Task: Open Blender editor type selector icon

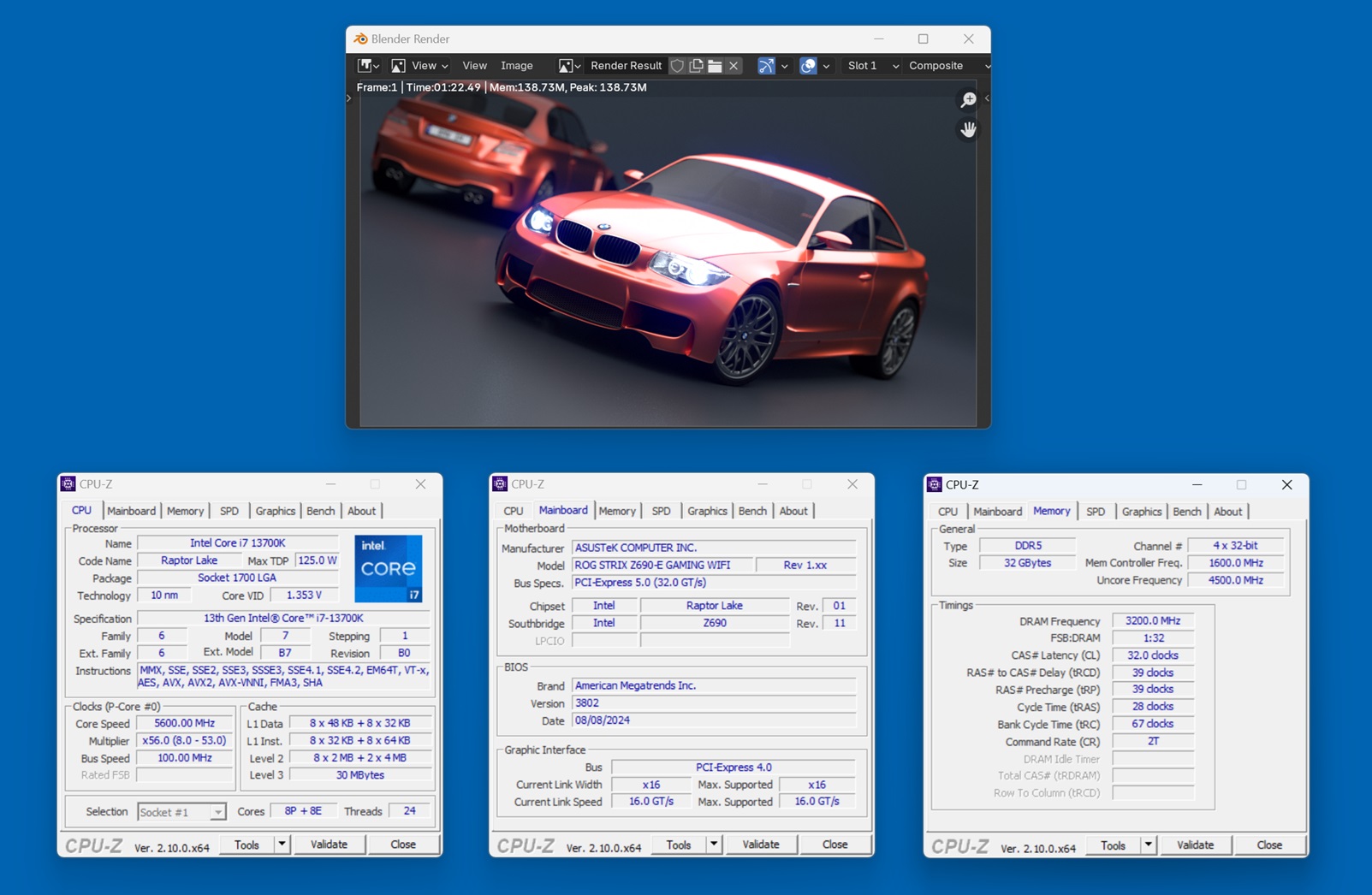Action: point(369,66)
